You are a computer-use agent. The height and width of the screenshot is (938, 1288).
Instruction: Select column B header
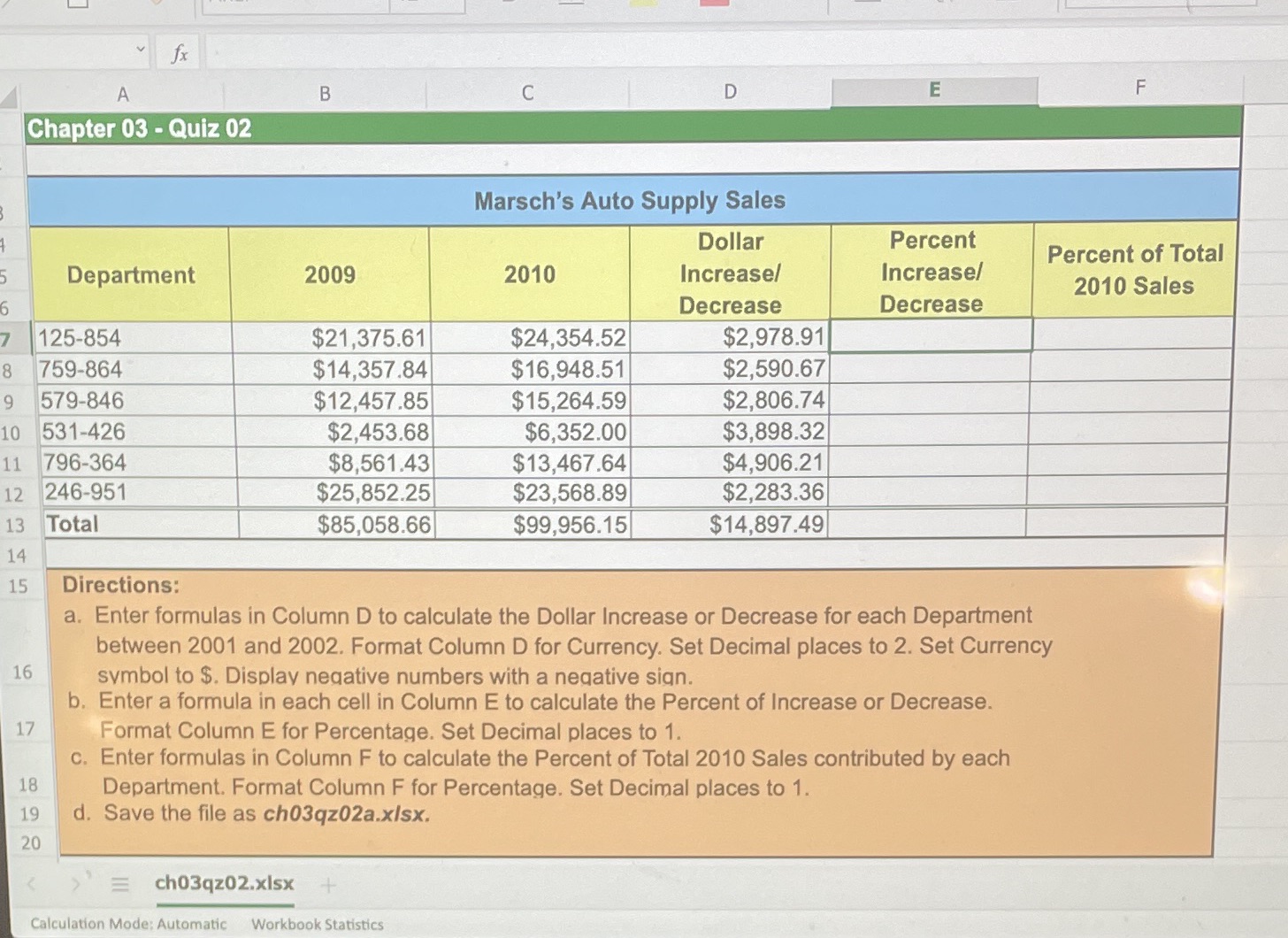tap(325, 93)
